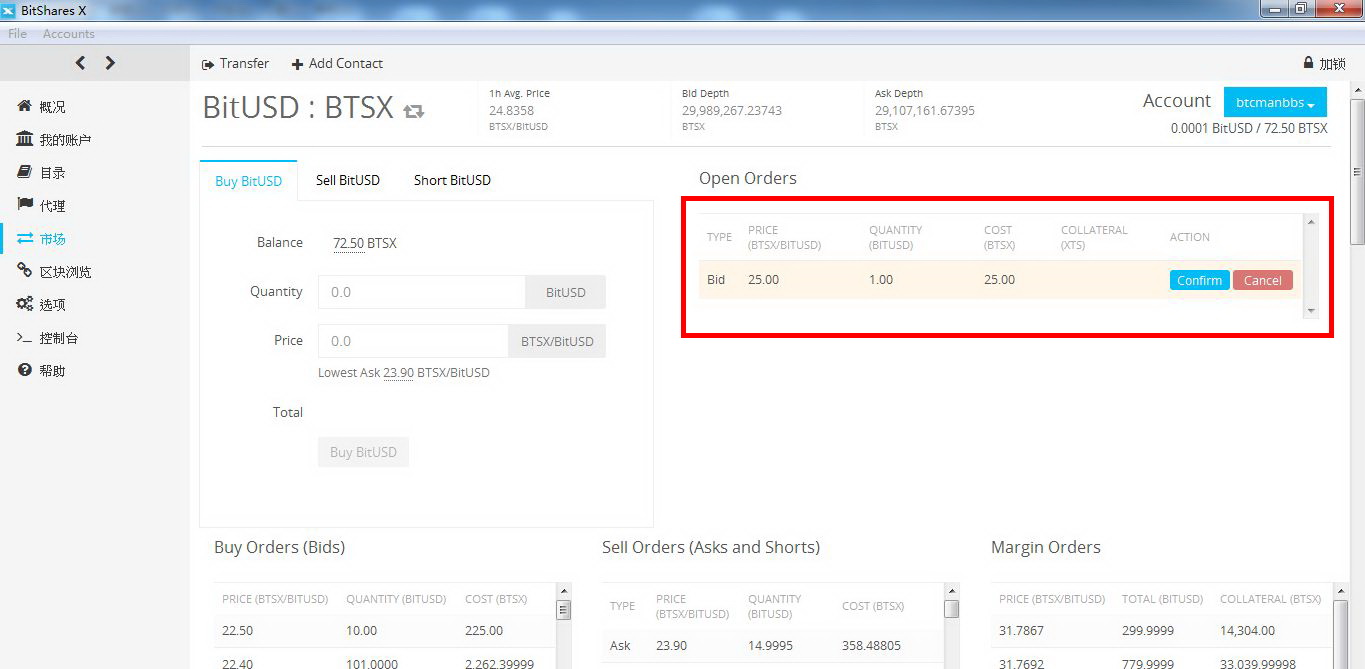Click the Bid Depth value 29,989,267.23743
The height and width of the screenshot is (669, 1365).
[732, 111]
